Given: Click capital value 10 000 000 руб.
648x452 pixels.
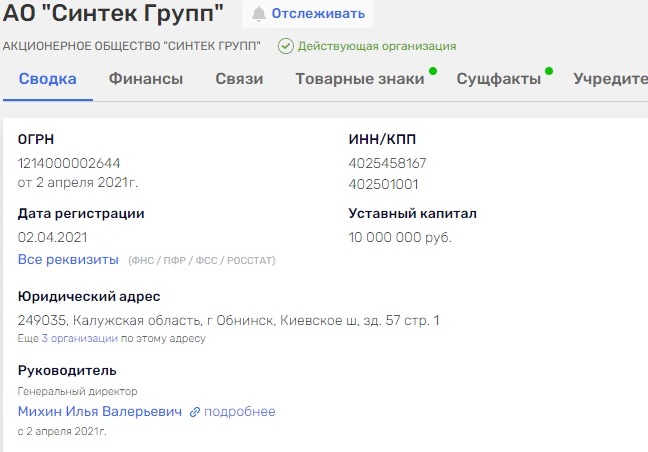Looking at the screenshot, I should click(400, 237).
